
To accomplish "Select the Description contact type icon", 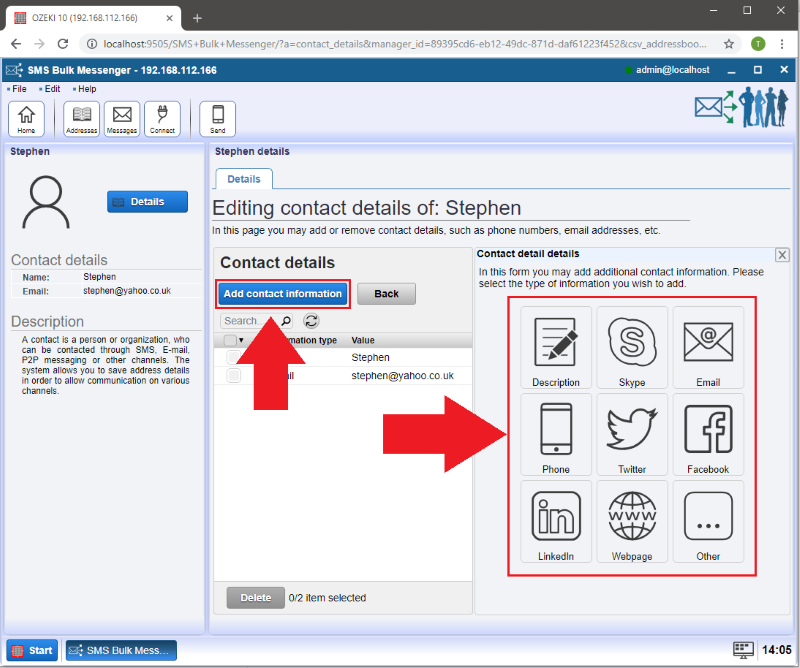I will pyautogui.click(x=556, y=347).
